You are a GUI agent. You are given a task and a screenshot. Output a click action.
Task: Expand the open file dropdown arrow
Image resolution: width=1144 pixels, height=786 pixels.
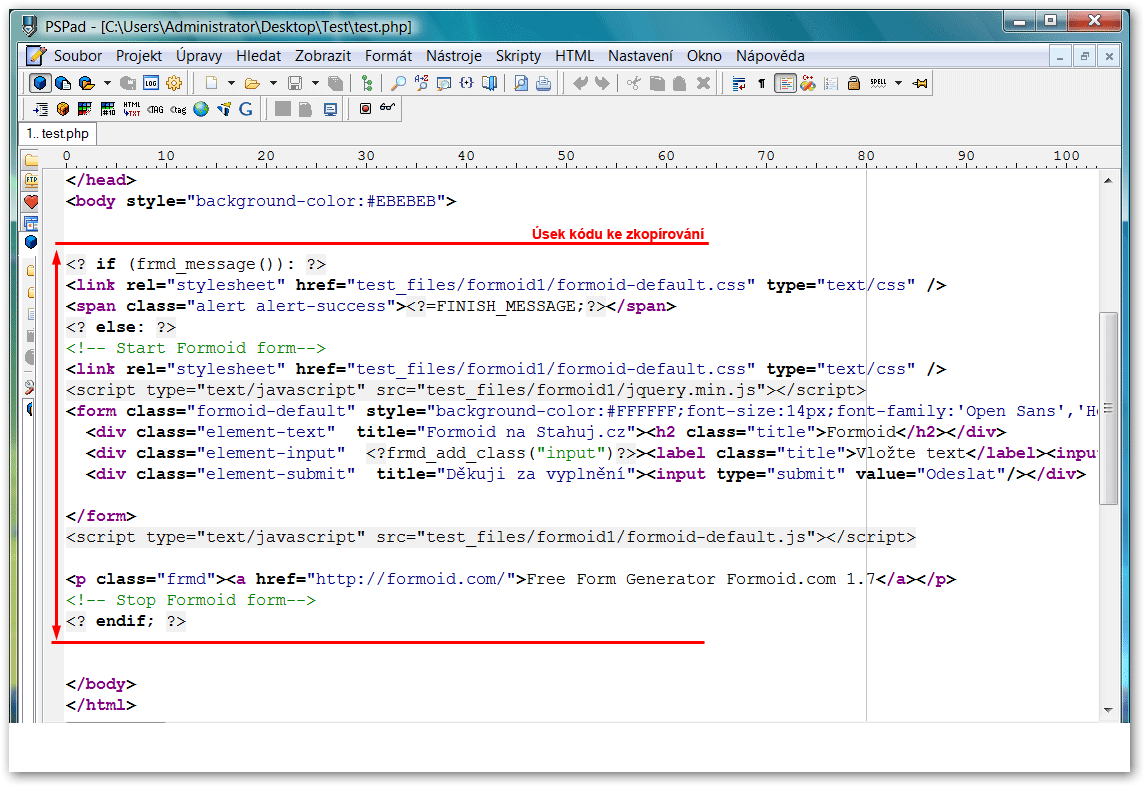[274, 83]
